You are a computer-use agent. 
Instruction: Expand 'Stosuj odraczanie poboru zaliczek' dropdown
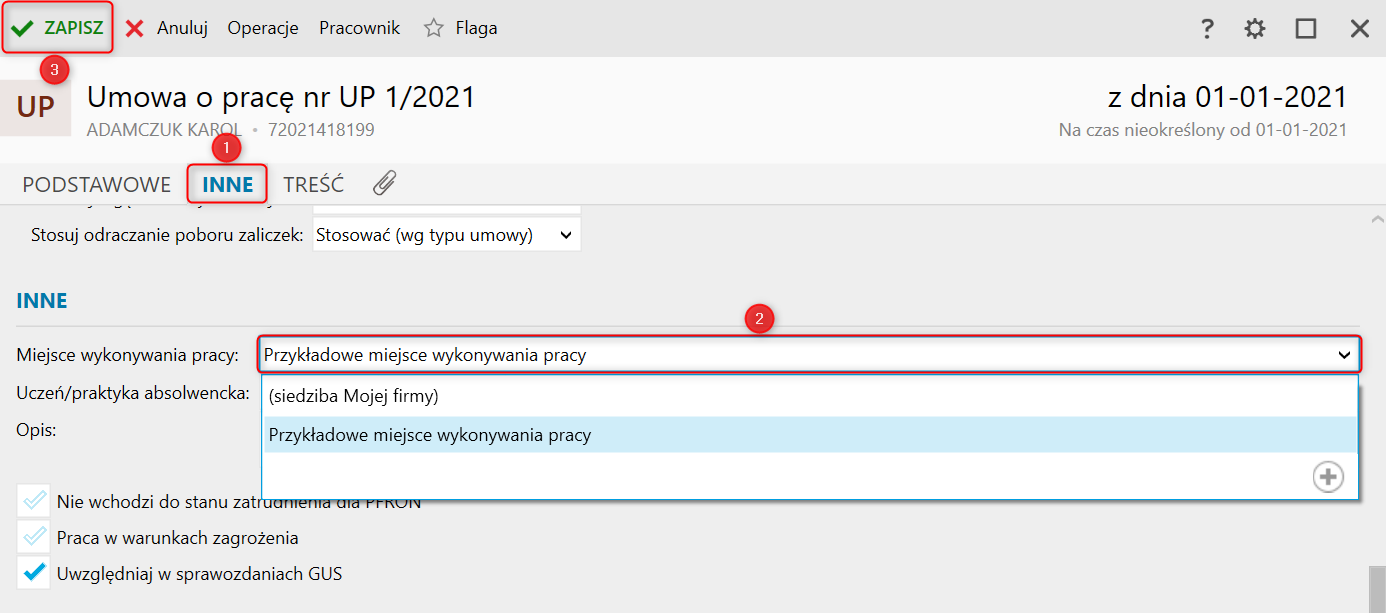pos(566,236)
